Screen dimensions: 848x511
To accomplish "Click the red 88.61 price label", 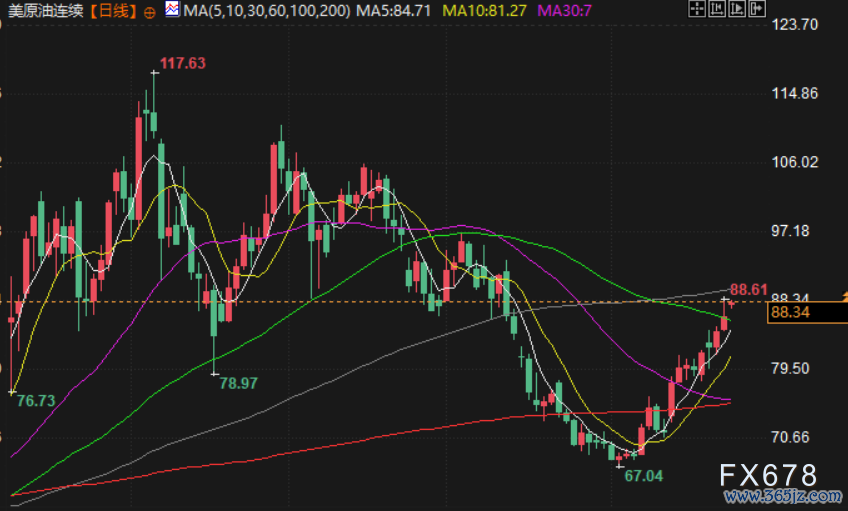I will point(748,290).
